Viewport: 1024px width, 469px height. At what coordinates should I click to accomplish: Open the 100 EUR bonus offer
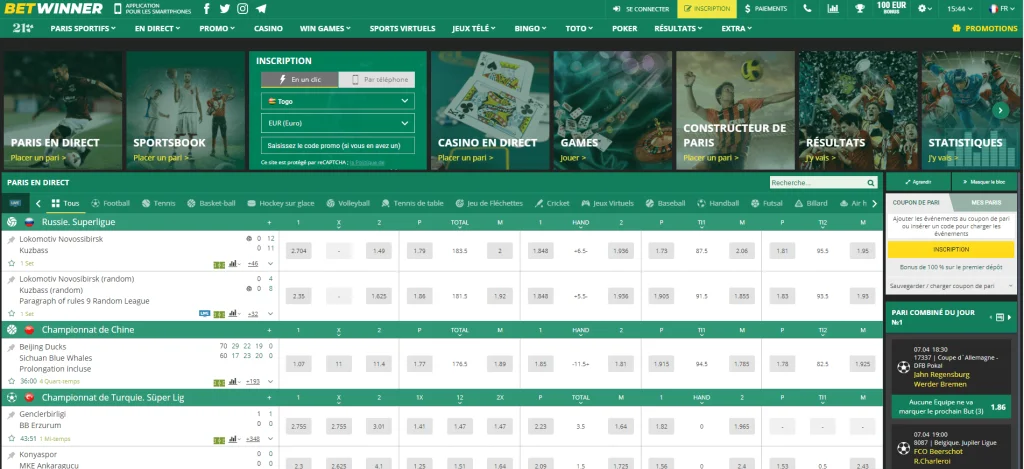pyautogui.click(x=891, y=8)
